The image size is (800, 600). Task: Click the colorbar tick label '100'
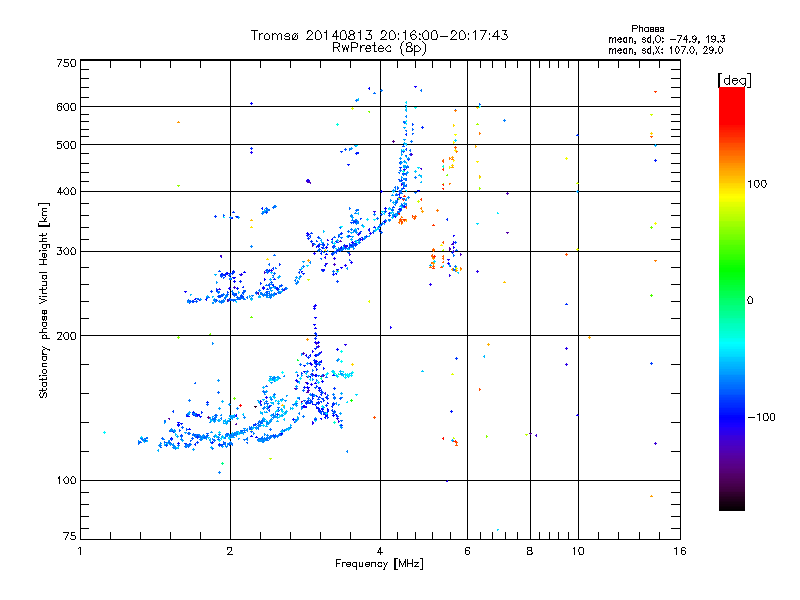pyautogui.click(x=757, y=184)
